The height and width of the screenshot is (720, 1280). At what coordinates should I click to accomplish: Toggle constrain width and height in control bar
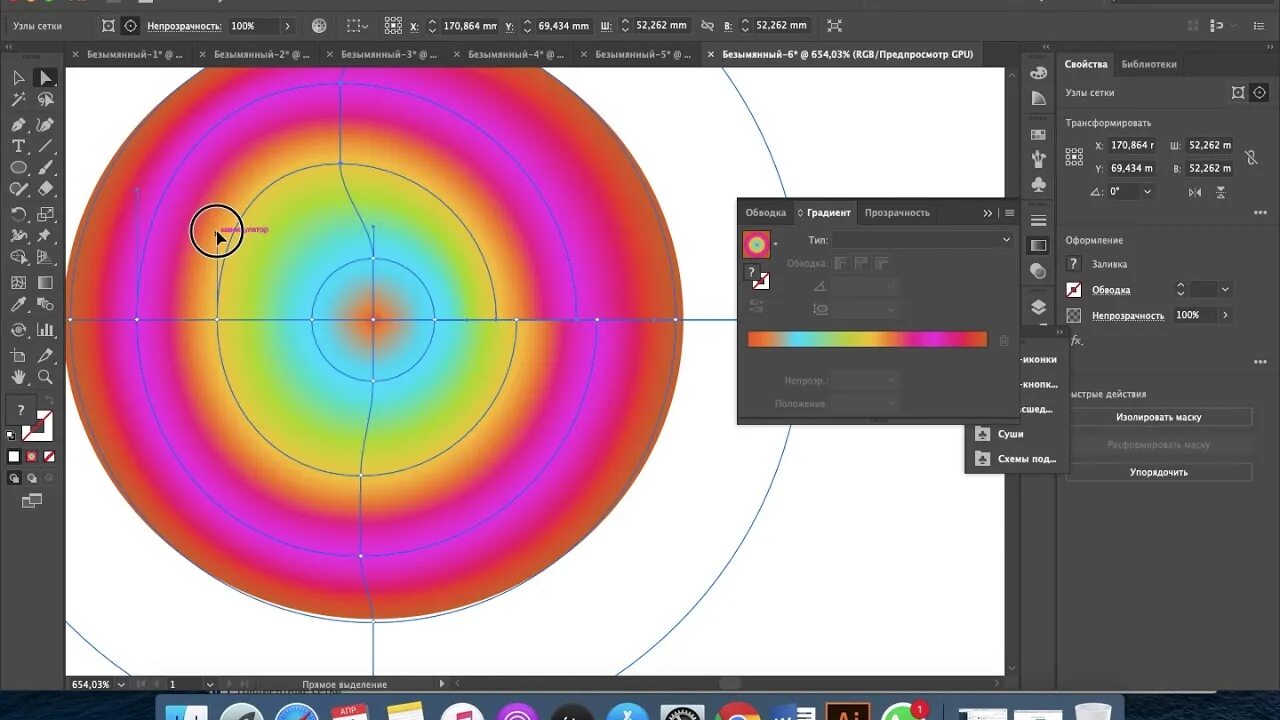coord(708,25)
